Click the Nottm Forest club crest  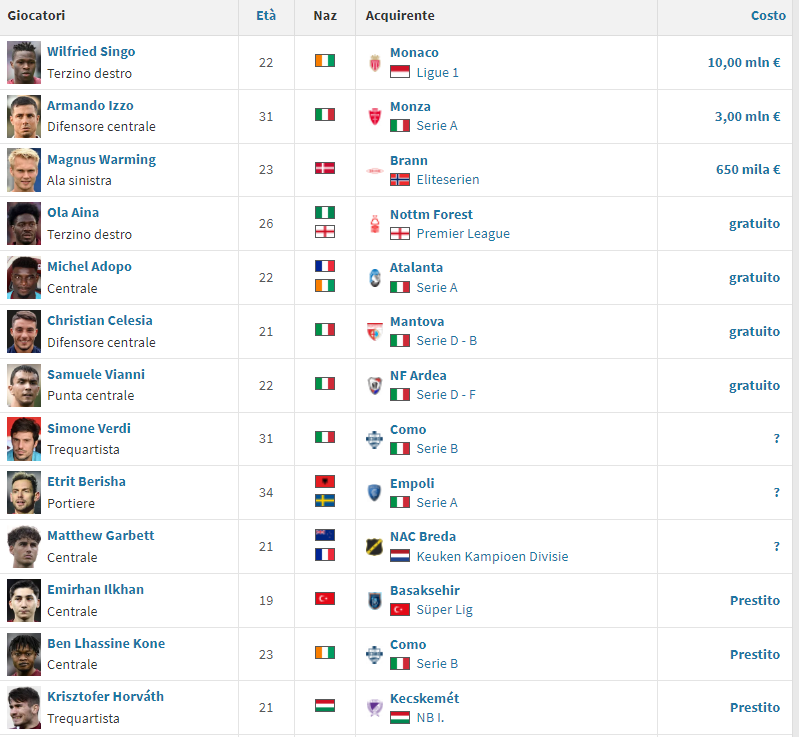[375, 224]
